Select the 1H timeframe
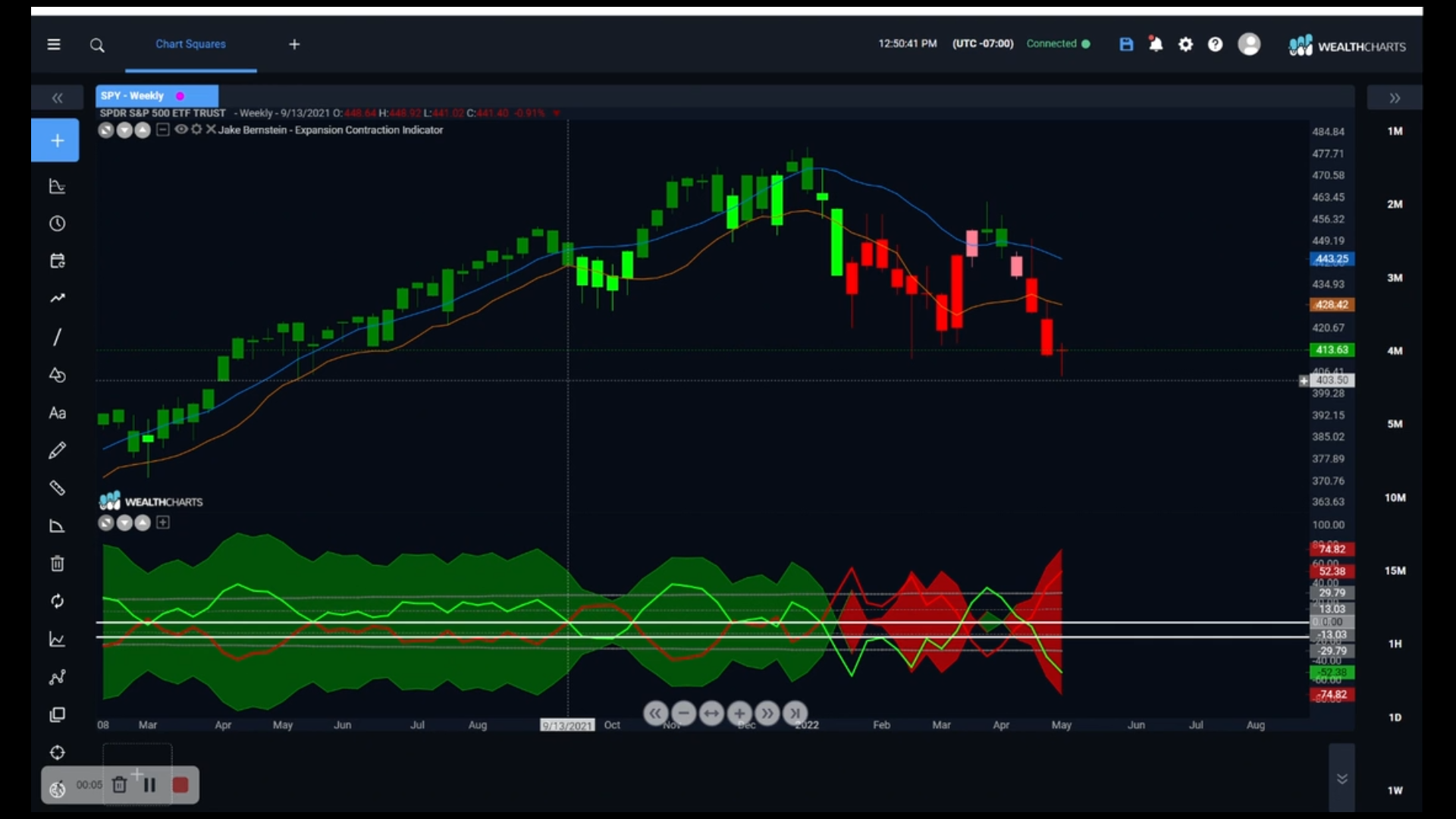The image size is (1456, 819). coord(1395,645)
